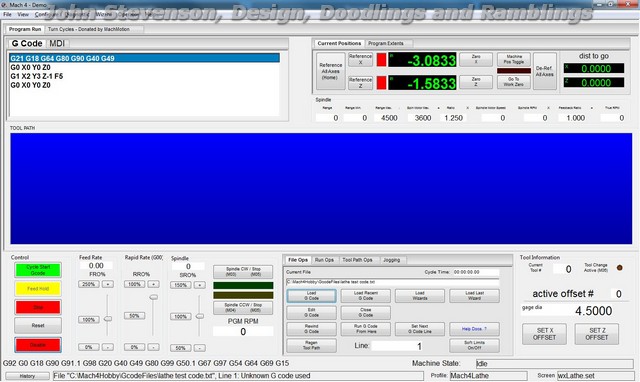Click the Close G Code button

coord(366,313)
